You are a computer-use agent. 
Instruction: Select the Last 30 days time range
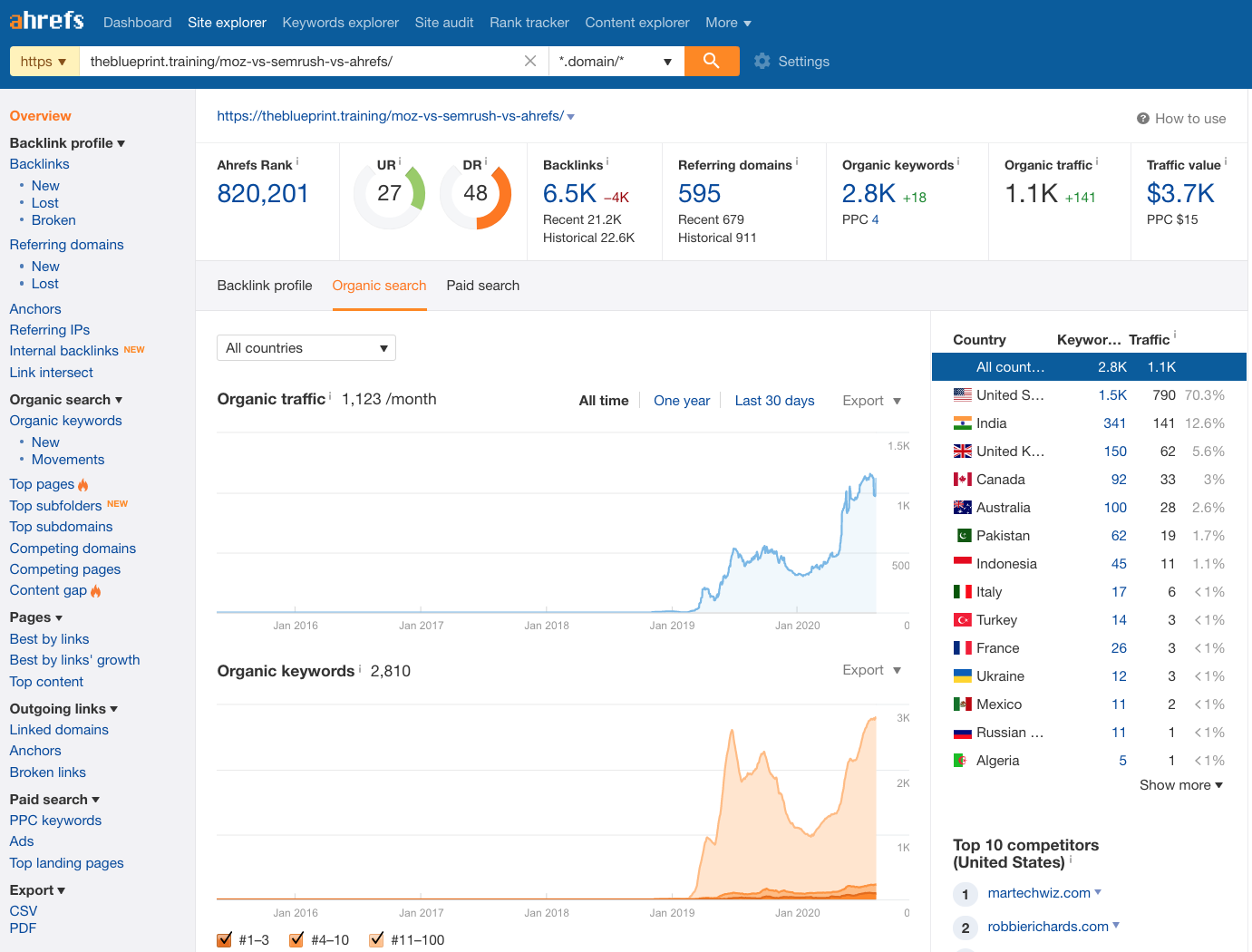tap(775, 401)
